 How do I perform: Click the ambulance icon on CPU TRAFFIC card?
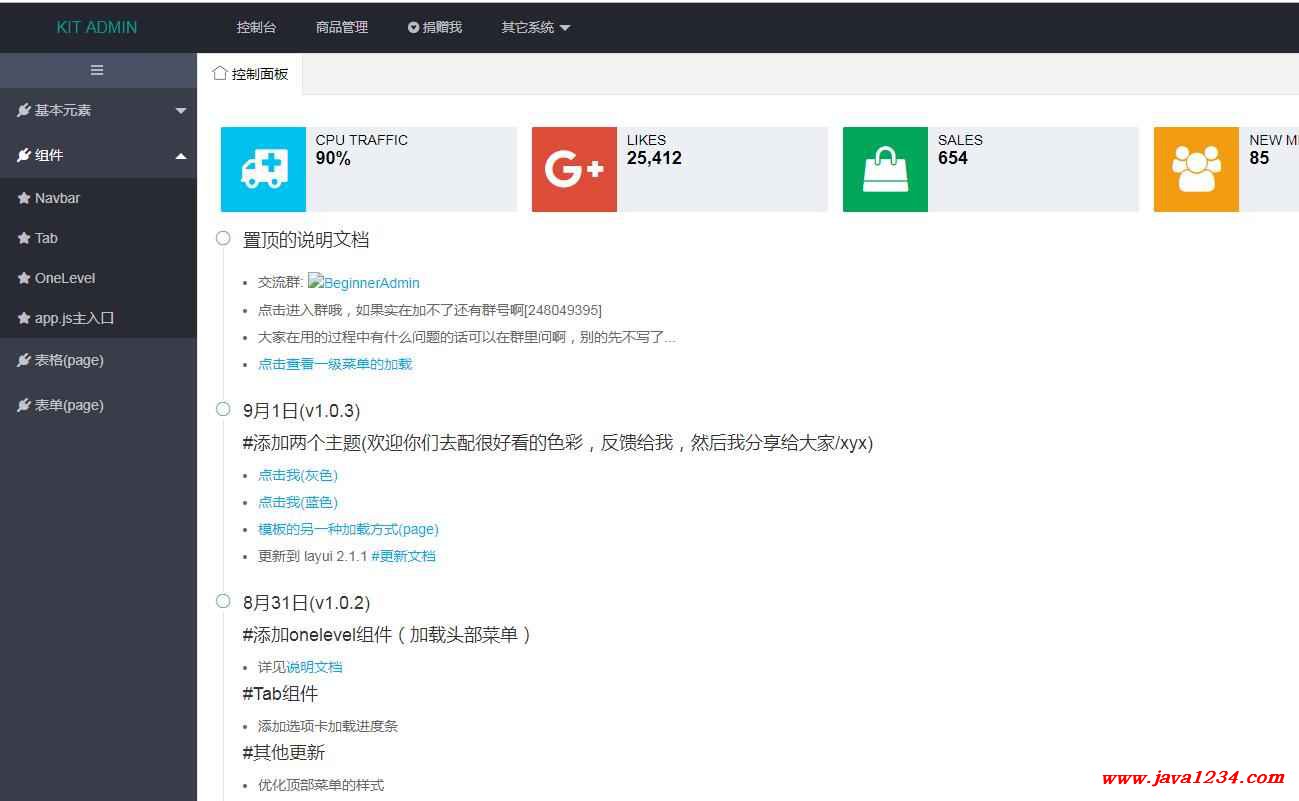264,169
